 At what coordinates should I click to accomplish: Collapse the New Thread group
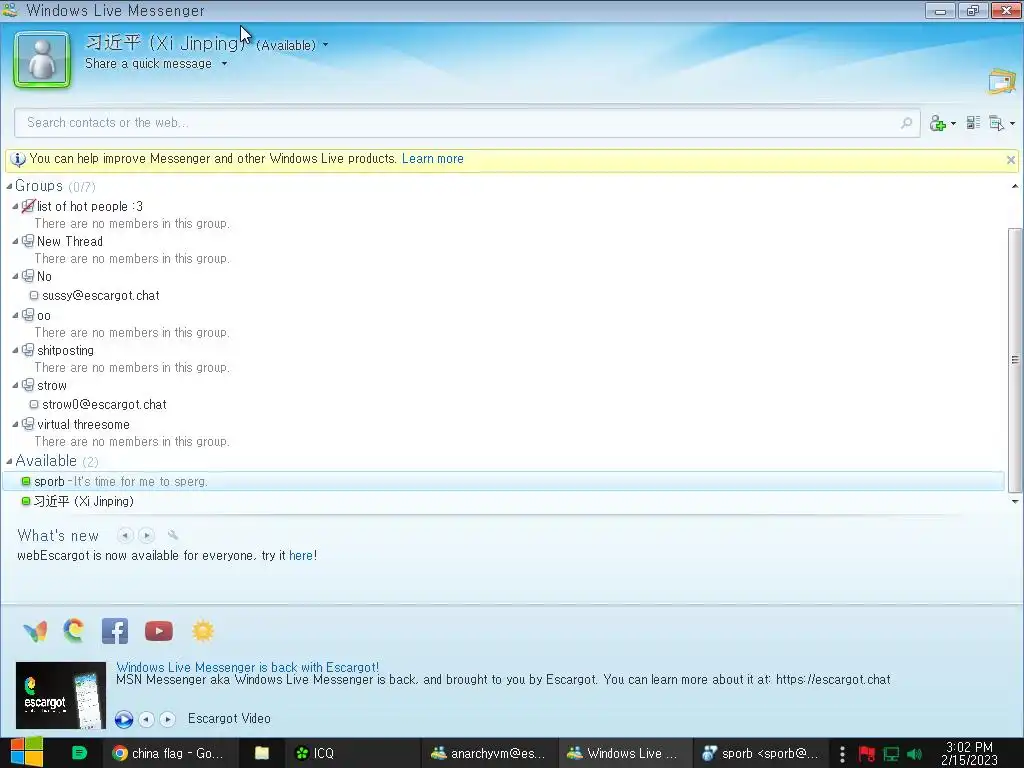point(15,242)
